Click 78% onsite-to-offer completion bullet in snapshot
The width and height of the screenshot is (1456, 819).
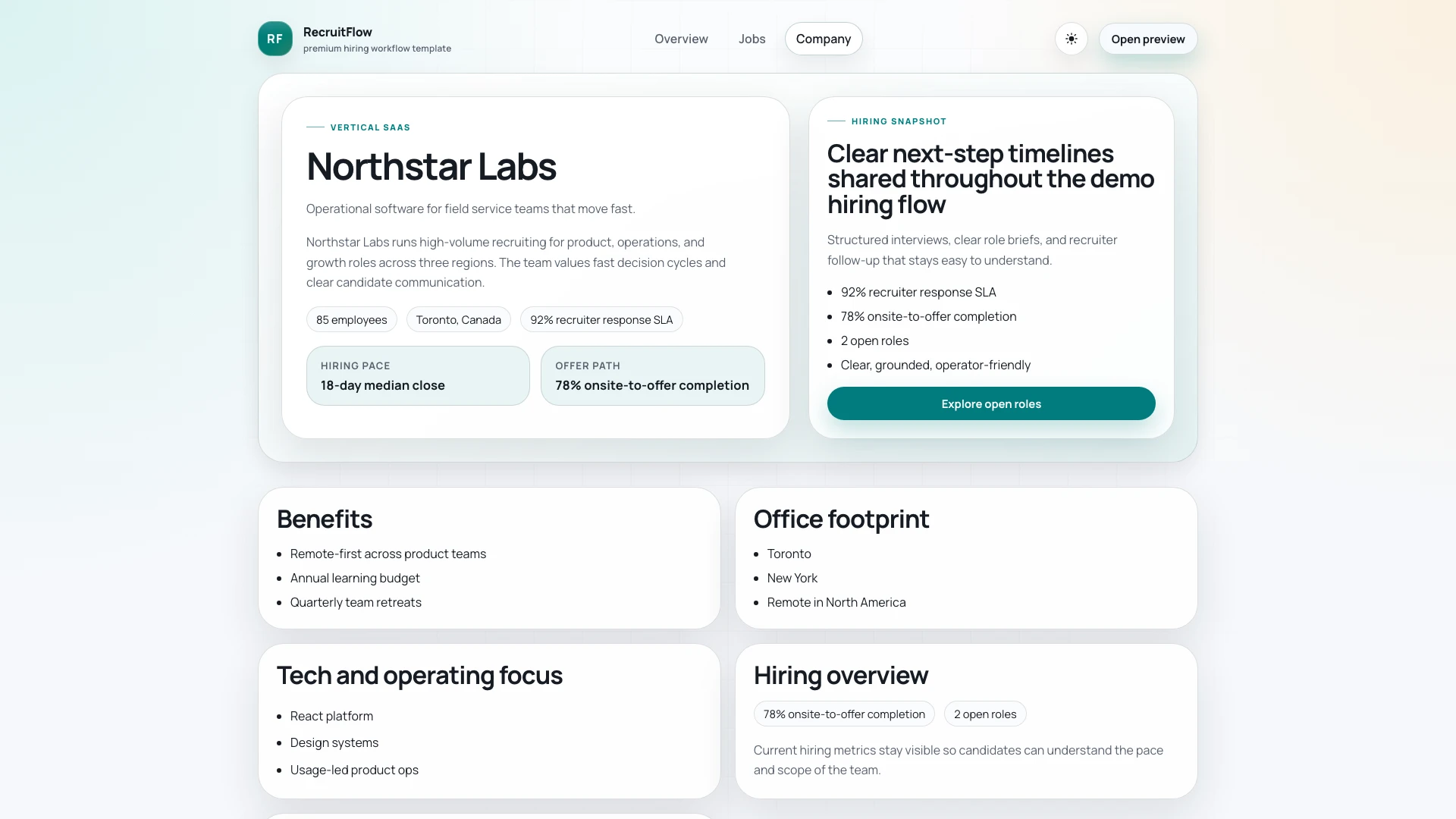click(928, 316)
